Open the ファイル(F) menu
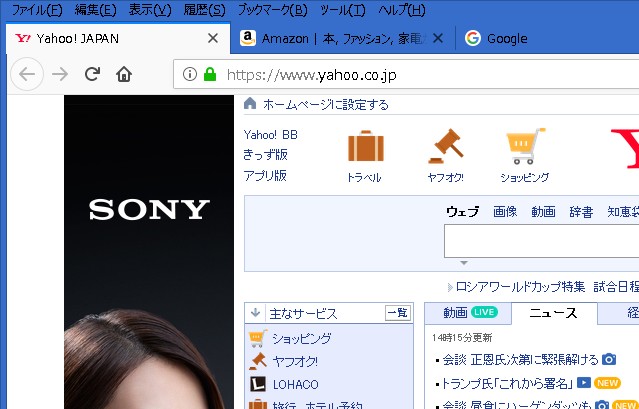 (x=37, y=10)
